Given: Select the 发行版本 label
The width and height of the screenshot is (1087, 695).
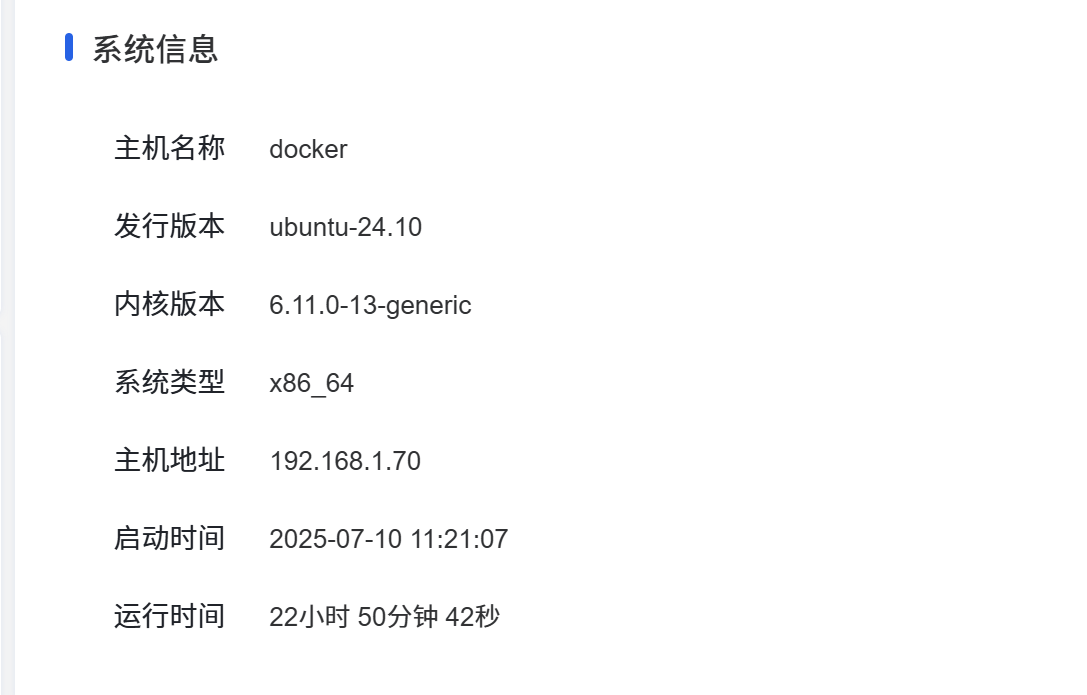Looking at the screenshot, I should 170,226.
